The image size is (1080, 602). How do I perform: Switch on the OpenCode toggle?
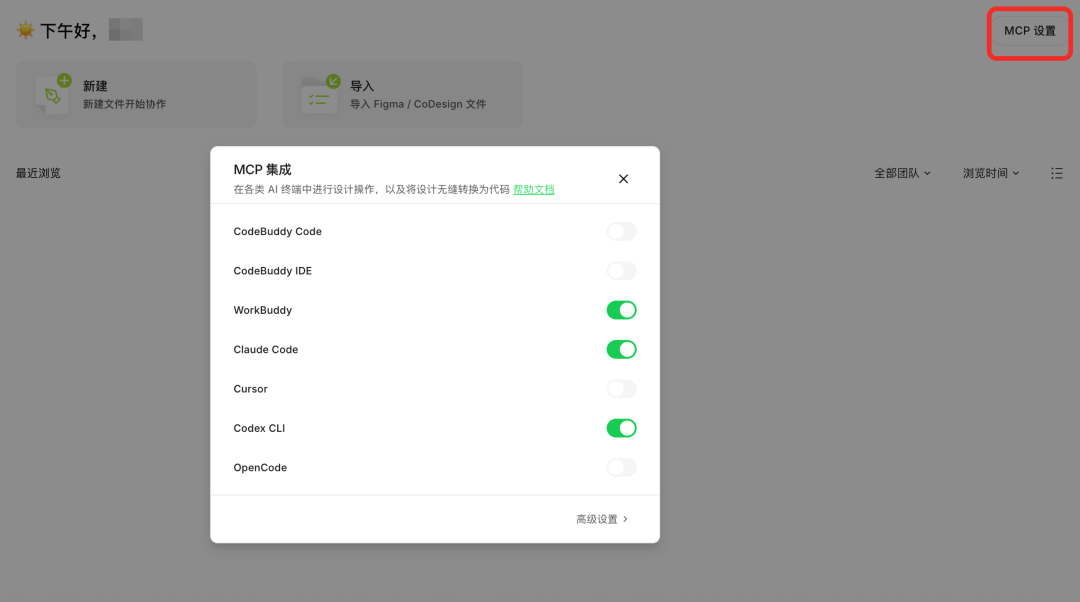tap(621, 467)
